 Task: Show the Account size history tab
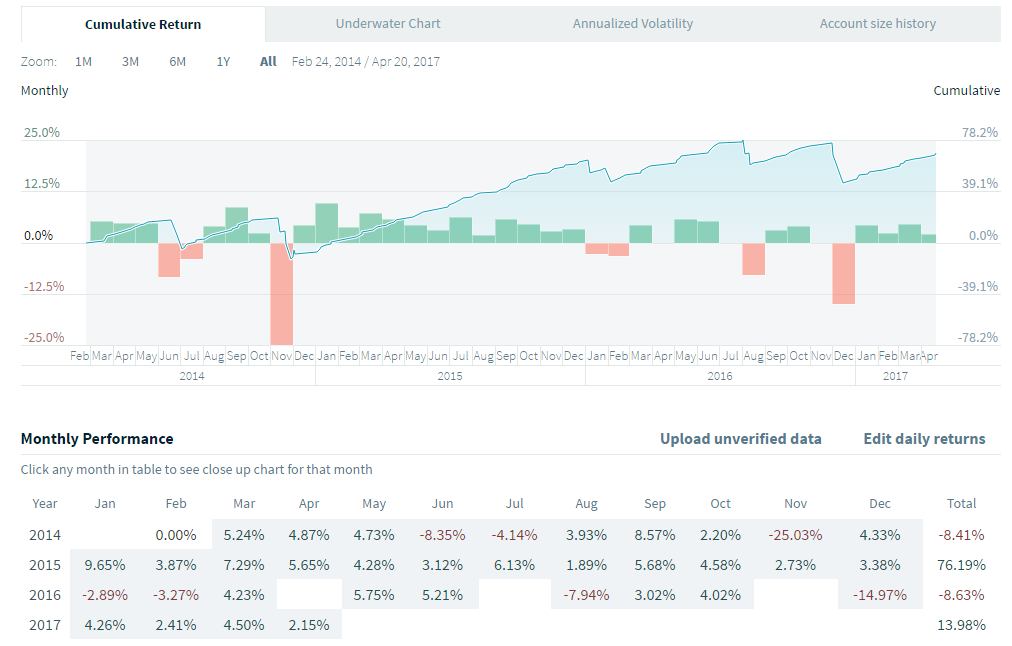[x=878, y=24]
